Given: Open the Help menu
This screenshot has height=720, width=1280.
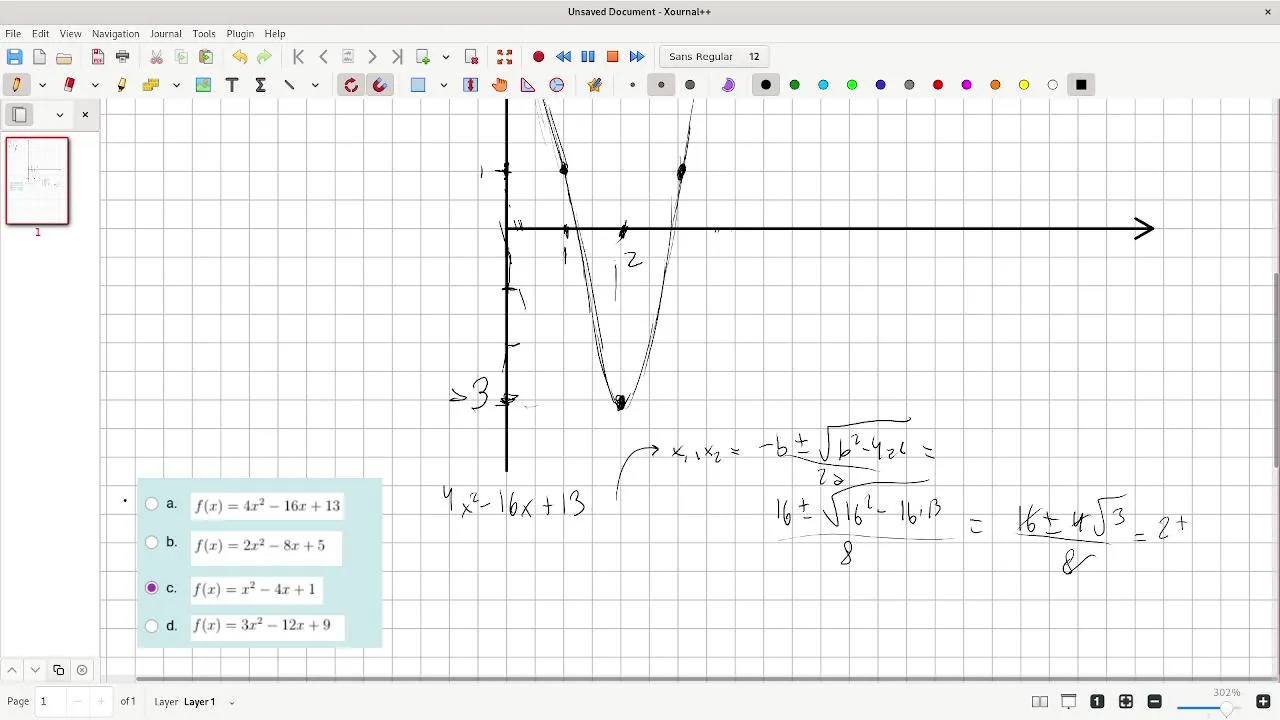Looking at the screenshot, I should pos(275,34).
